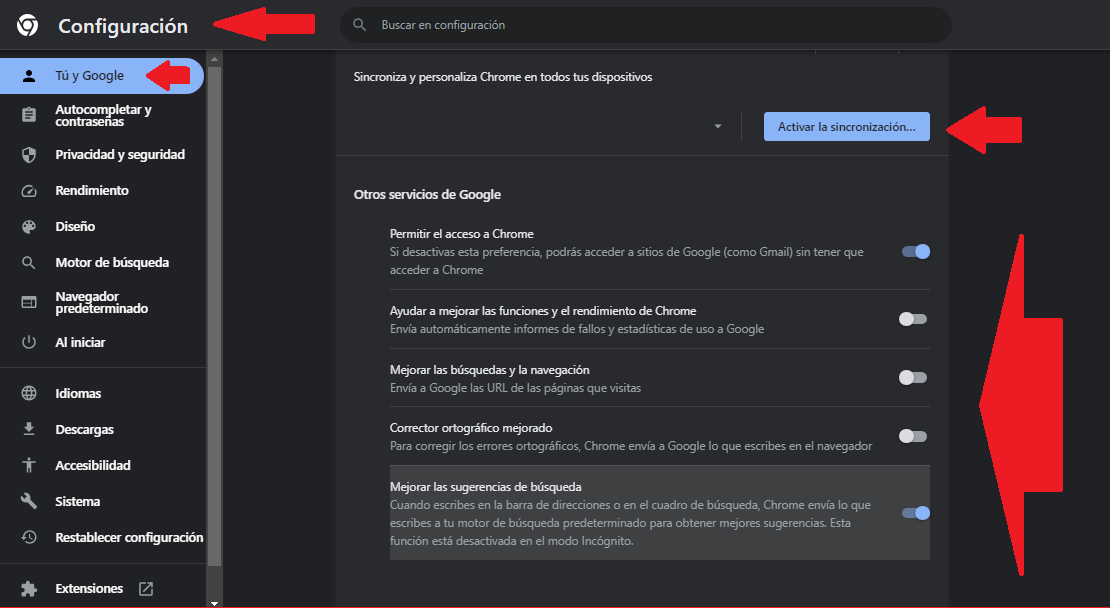Expand the account dropdown arrow beside sync button
1110x608 pixels.
[x=718, y=127]
